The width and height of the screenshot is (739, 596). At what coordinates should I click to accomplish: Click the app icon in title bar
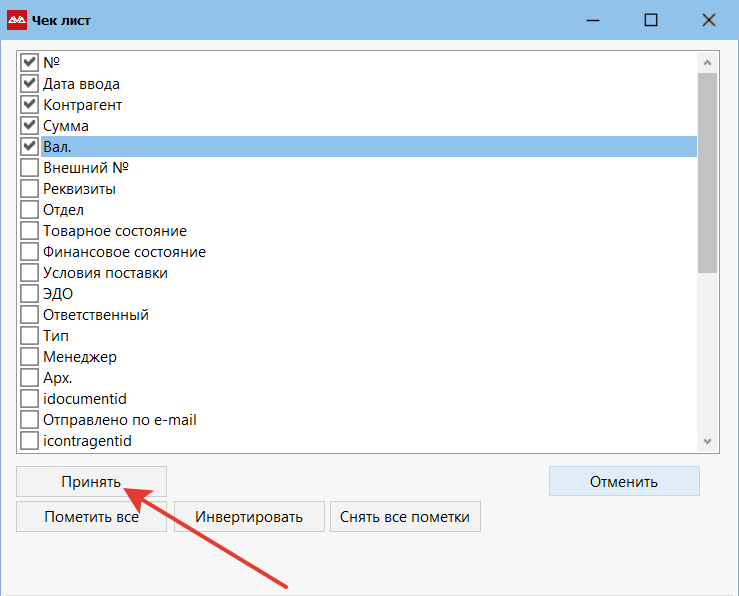click(x=17, y=20)
